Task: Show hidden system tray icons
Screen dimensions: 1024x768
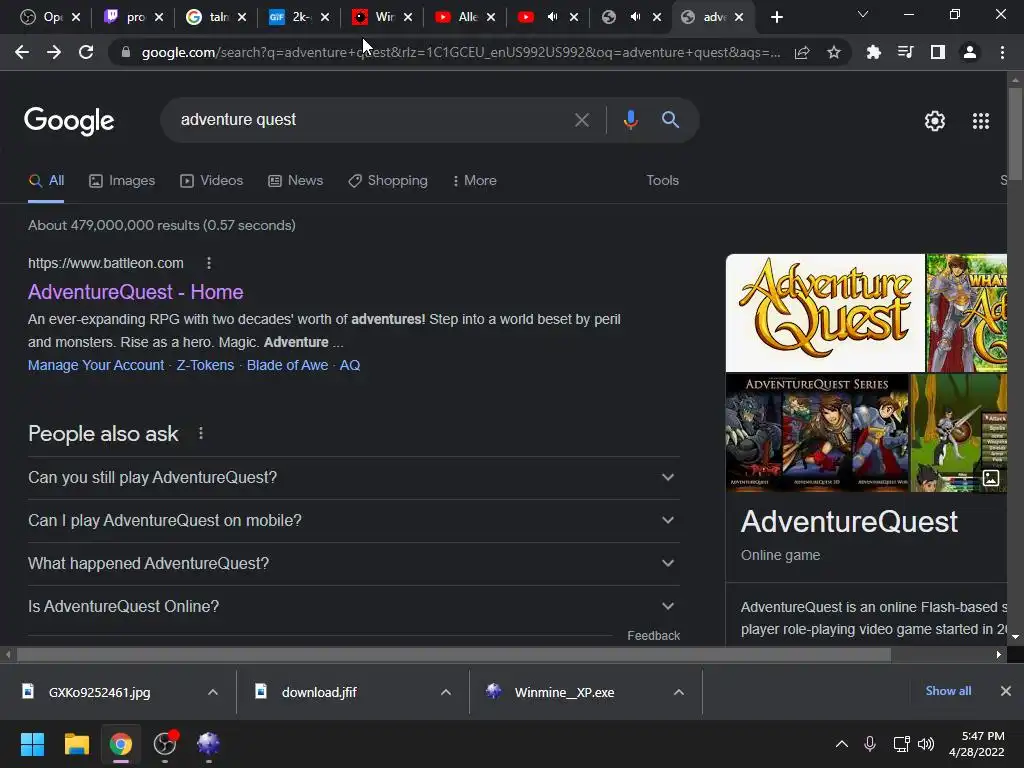Action: (842, 744)
